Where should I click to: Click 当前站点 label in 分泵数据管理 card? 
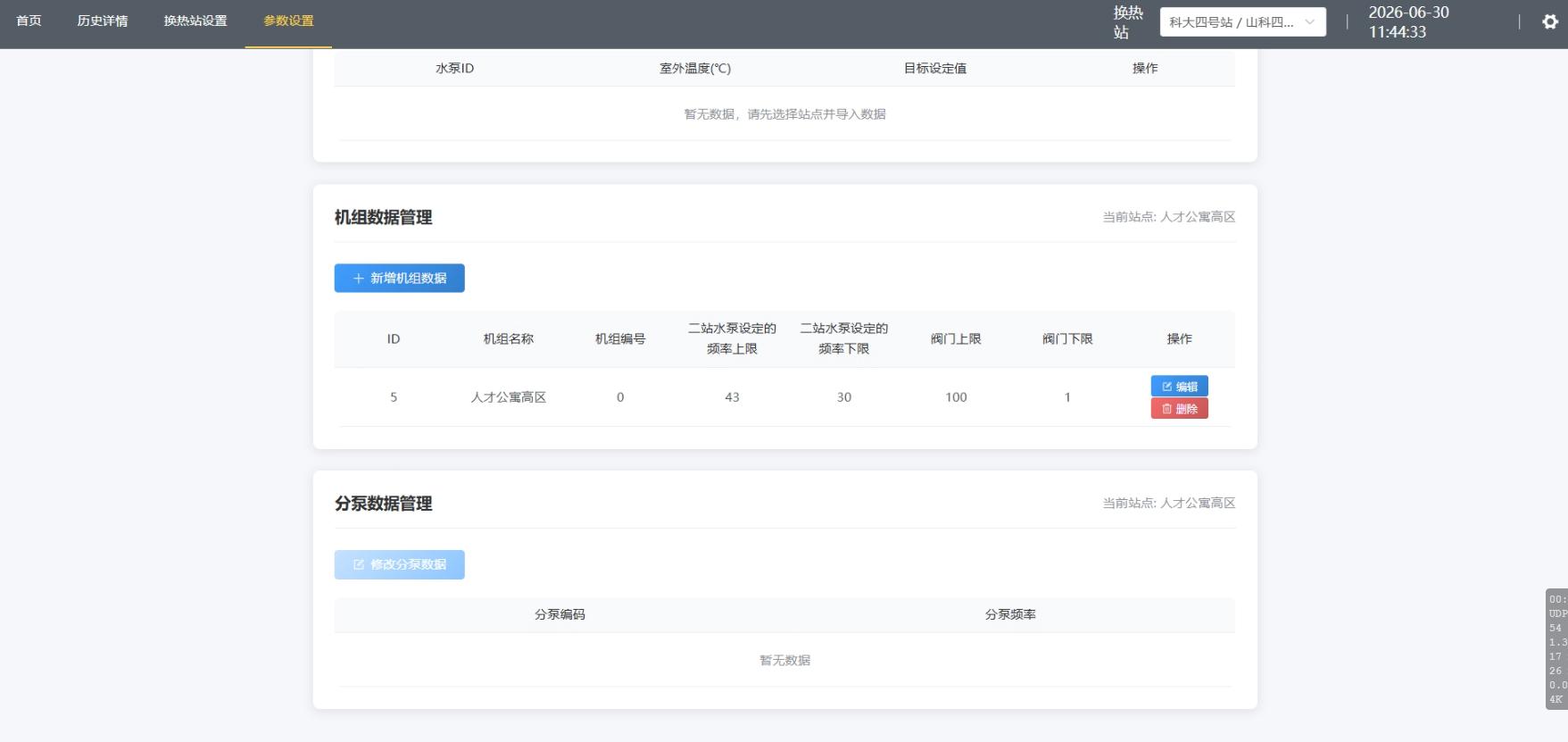(1169, 504)
